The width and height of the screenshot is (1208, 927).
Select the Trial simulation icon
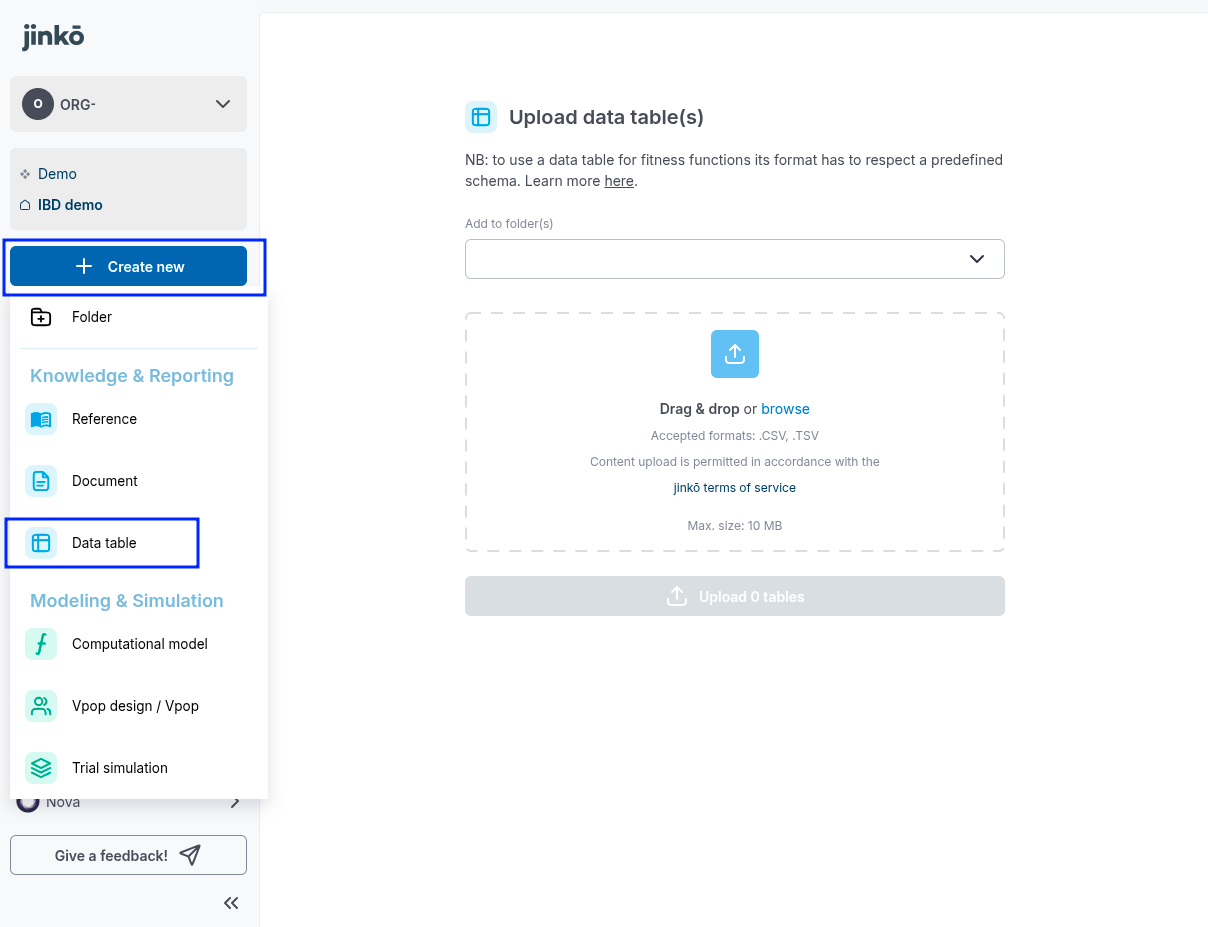tap(40, 768)
